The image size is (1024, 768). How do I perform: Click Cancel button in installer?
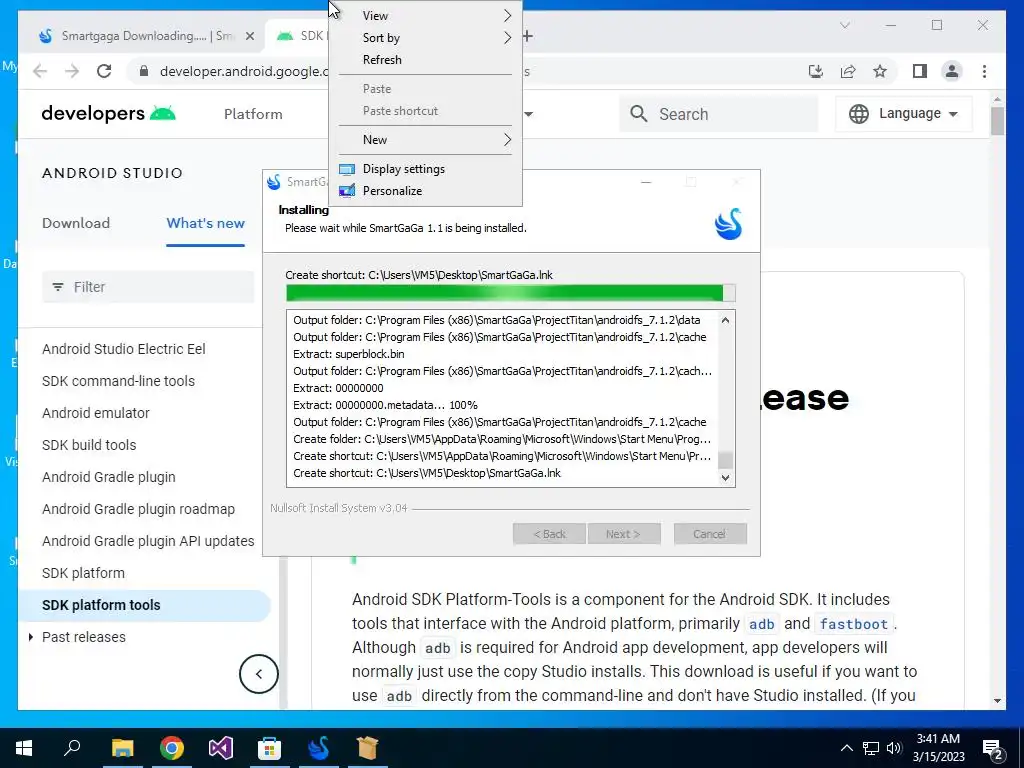pos(710,534)
